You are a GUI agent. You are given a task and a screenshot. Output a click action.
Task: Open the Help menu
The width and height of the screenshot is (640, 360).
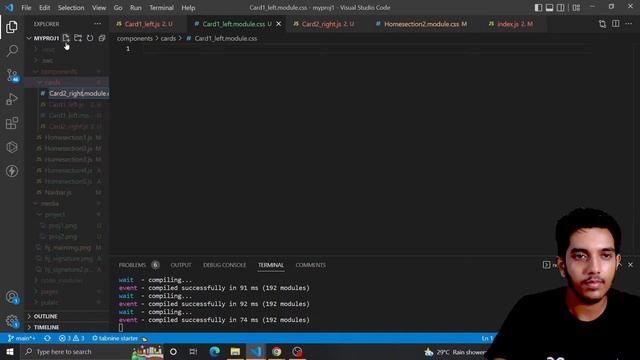tap(188, 8)
